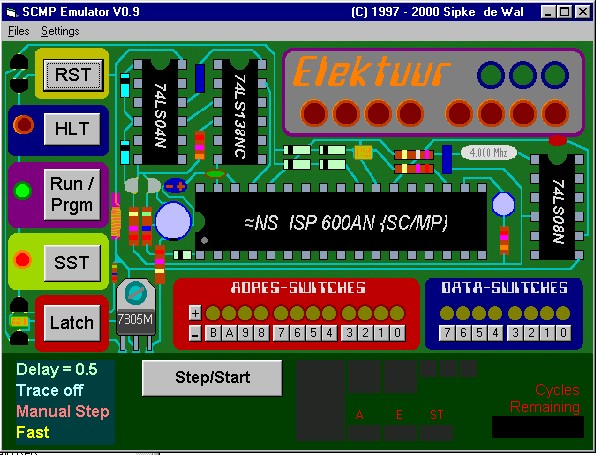The width and height of the screenshot is (596, 455).
Task: Click the 74LS08N chip graphic
Action: [557, 207]
